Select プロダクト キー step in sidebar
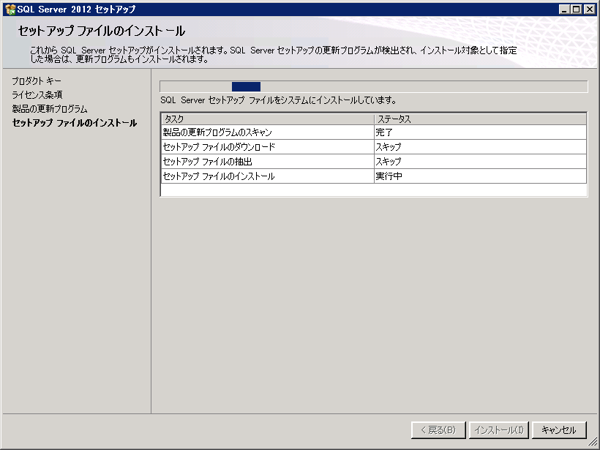 [x=36, y=81]
